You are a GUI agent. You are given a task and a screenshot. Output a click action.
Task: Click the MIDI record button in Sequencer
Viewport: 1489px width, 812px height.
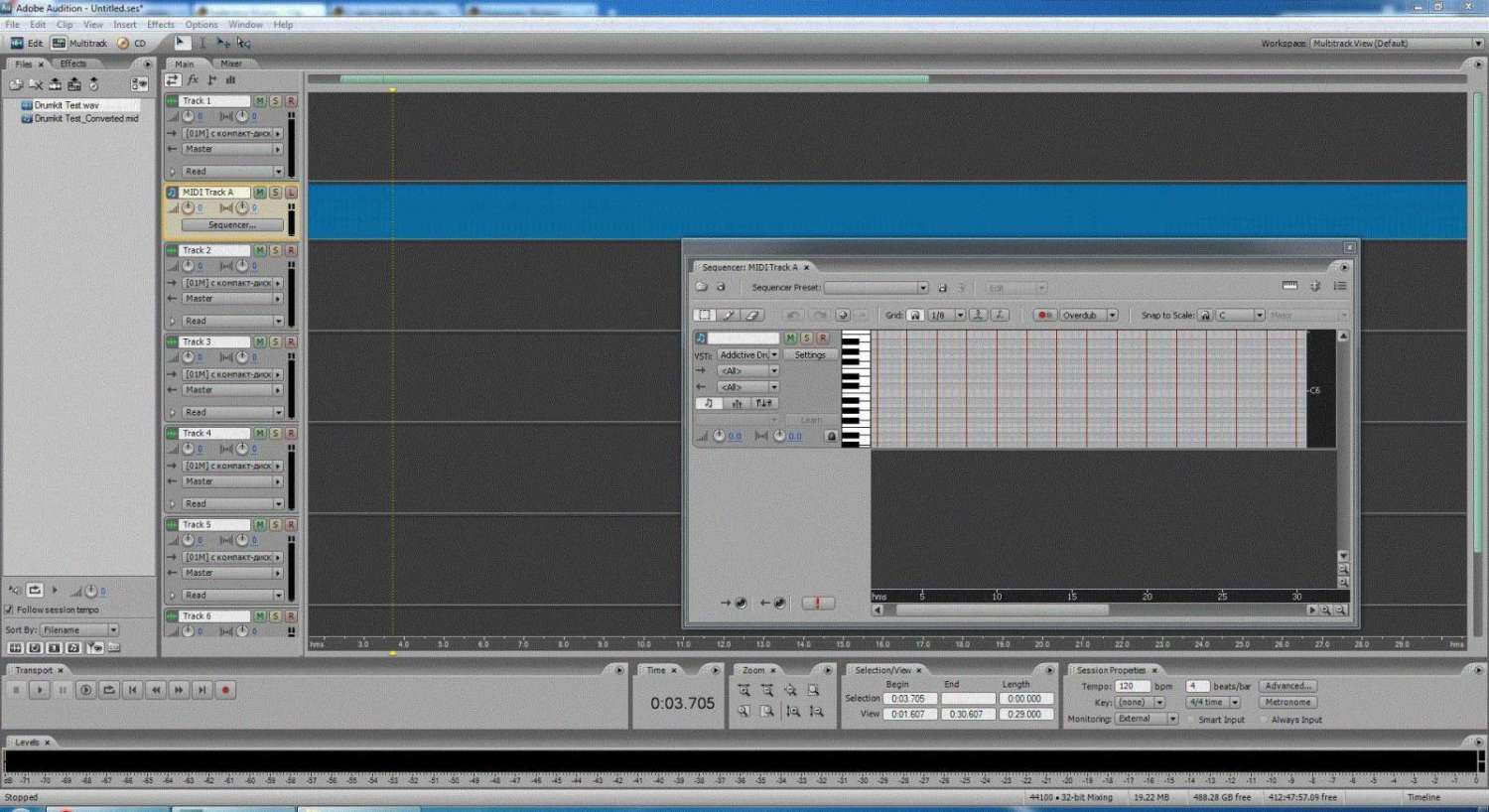coord(1044,315)
